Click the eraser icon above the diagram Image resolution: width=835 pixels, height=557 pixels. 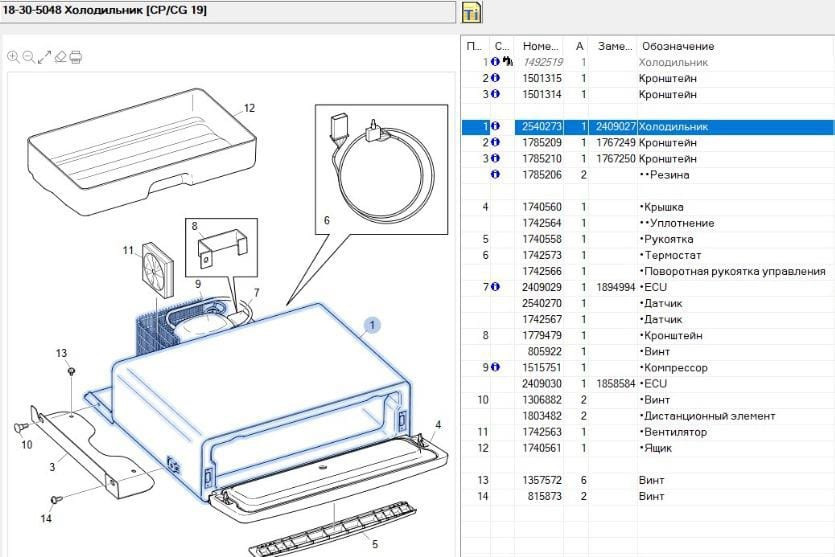[x=60, y=57]
